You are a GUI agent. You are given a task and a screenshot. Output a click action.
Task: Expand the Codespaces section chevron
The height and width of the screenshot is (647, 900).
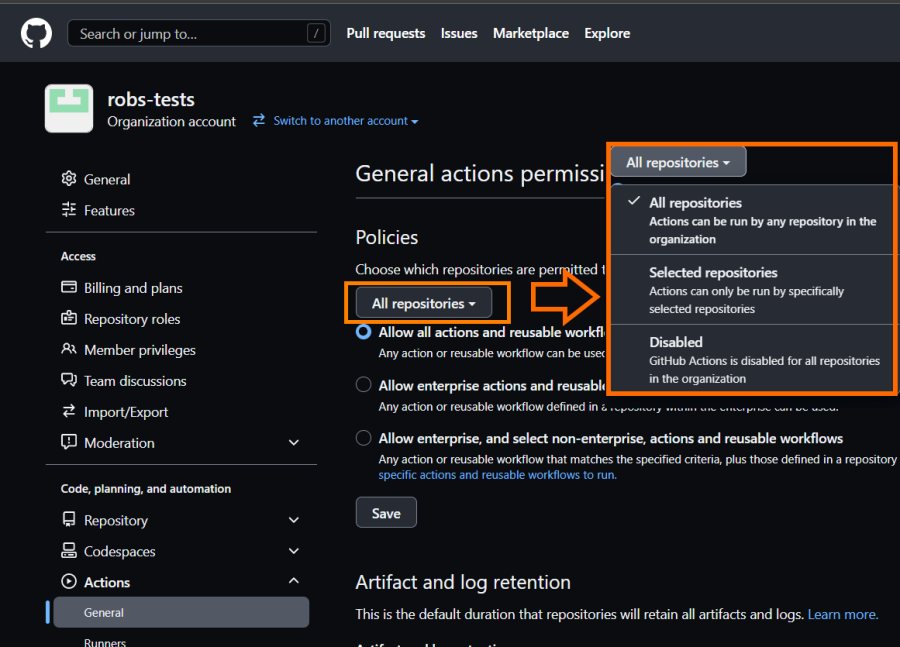(294, 551)
